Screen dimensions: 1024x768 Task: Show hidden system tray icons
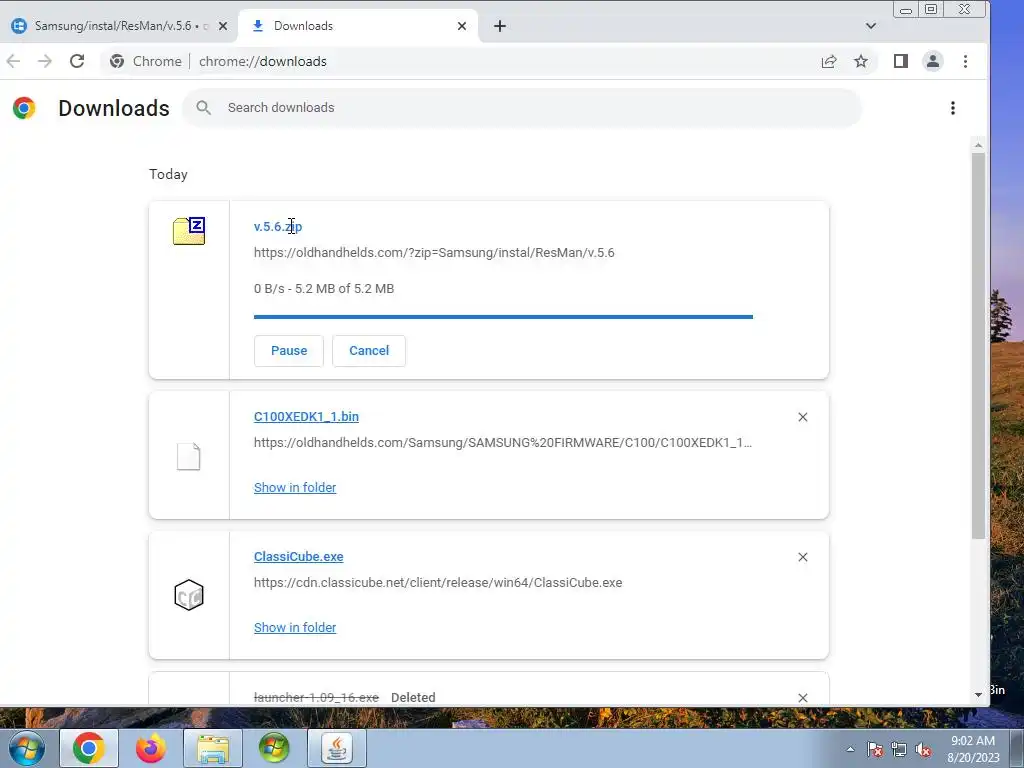click(850, 749)
